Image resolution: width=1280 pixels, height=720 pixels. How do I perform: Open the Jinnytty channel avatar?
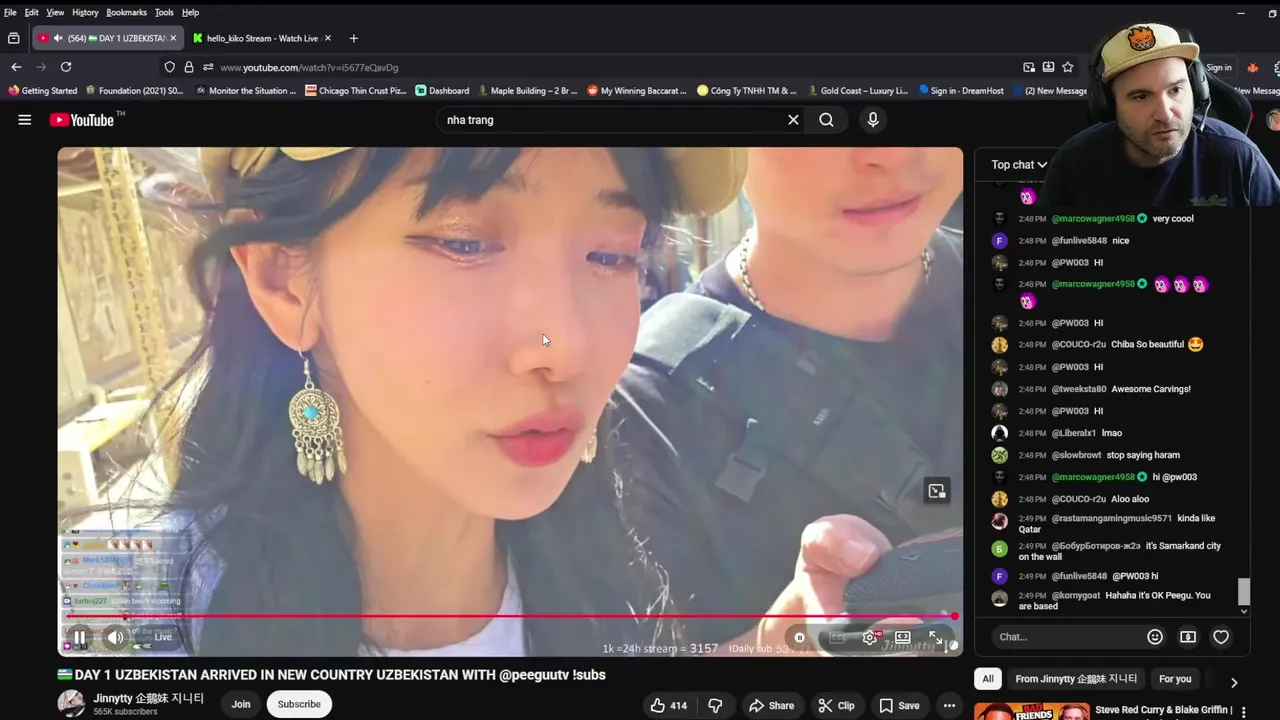[x=71, y=703]
